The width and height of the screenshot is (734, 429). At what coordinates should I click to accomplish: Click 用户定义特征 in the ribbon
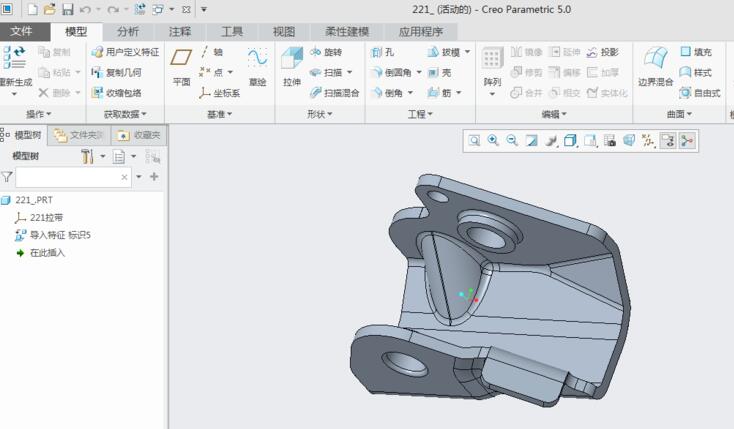click(x=125, y=52)
